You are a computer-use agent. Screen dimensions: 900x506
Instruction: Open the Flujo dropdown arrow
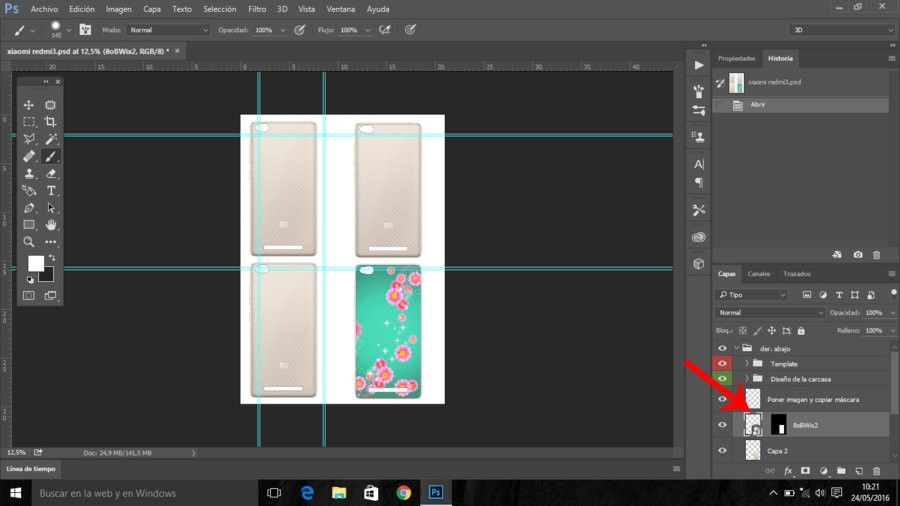367,30
